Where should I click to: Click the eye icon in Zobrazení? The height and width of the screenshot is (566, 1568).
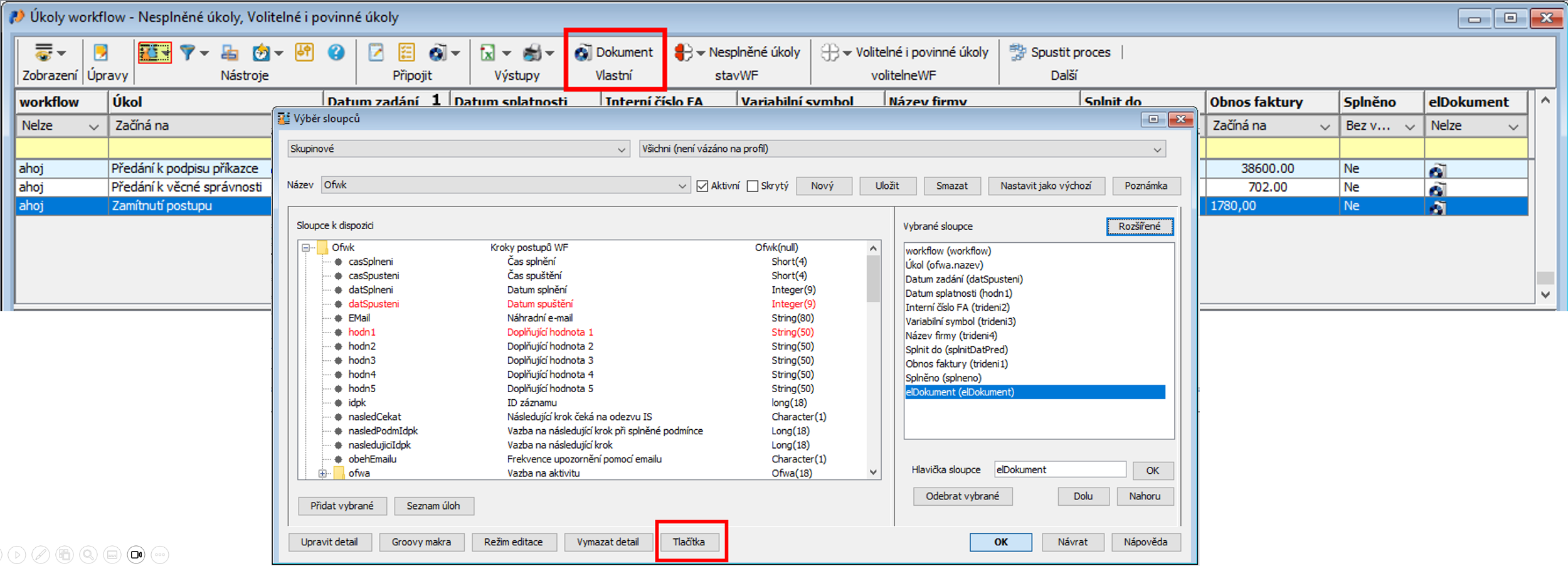pos(43,53)
